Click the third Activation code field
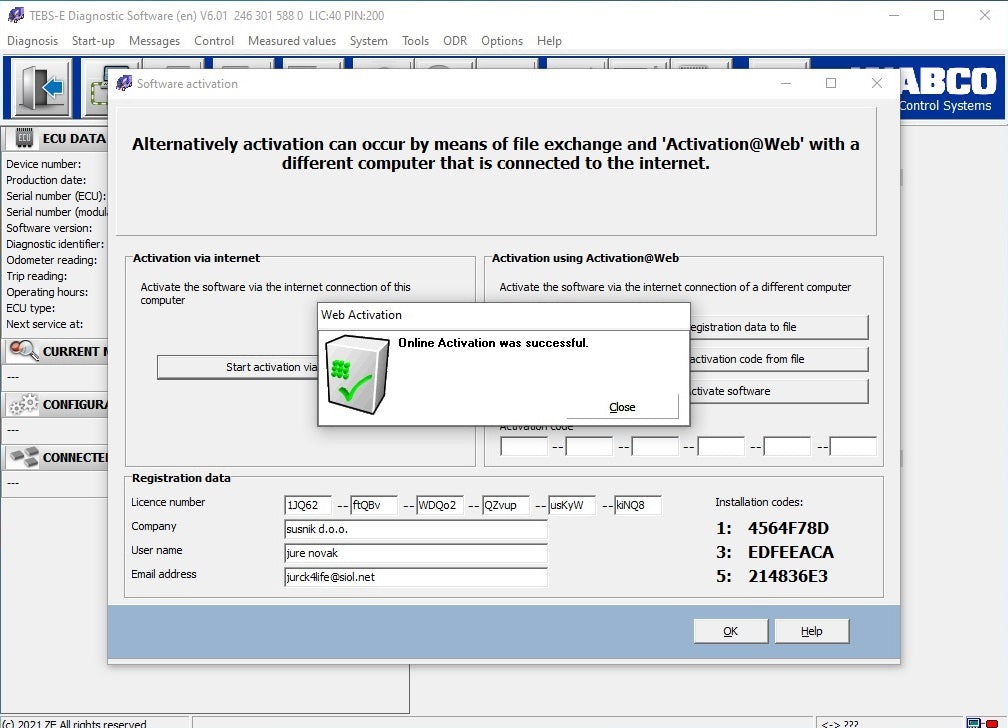The image size is (1008, 728). (655, 446)
